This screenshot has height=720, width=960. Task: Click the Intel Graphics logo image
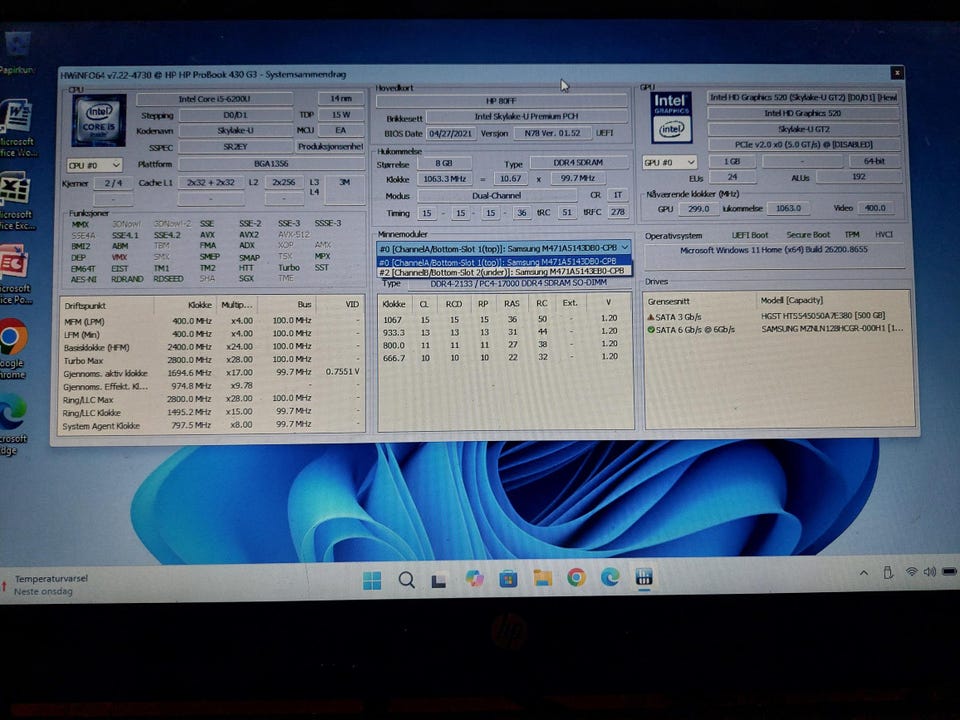671,118
